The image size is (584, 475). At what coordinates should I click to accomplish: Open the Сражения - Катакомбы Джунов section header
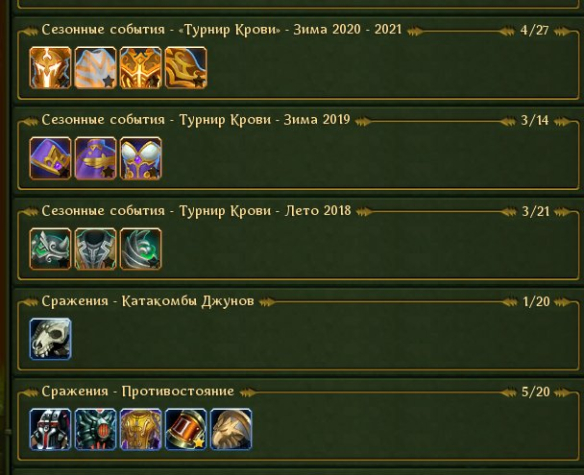point(148,301)
